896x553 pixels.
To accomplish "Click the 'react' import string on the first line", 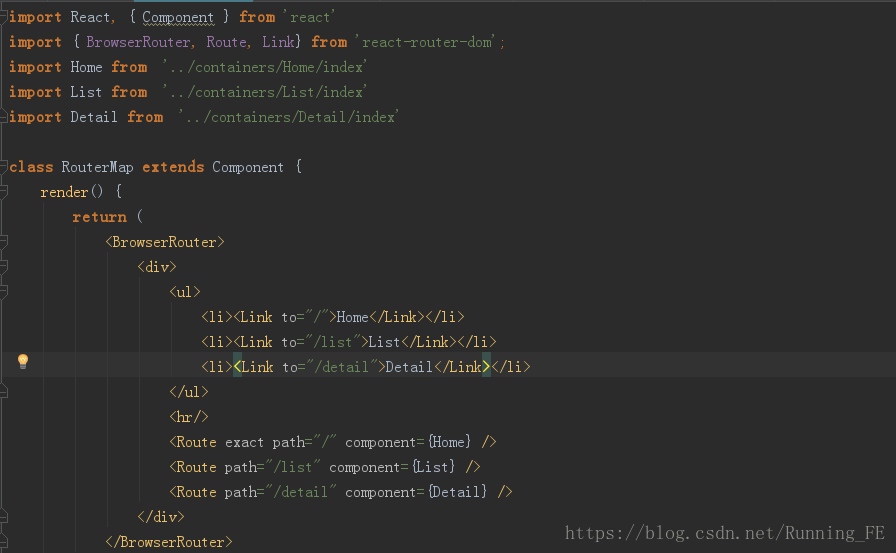I will click(x=309, y=18).
